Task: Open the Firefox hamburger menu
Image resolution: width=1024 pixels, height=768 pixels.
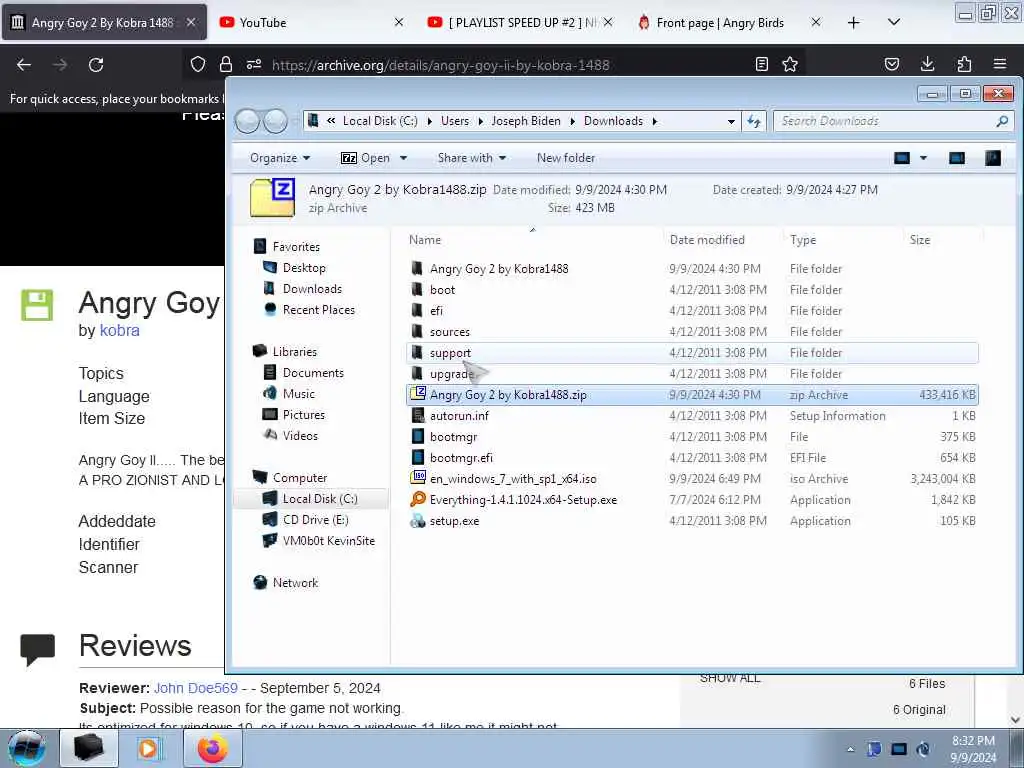Action: pos(1000,64)
